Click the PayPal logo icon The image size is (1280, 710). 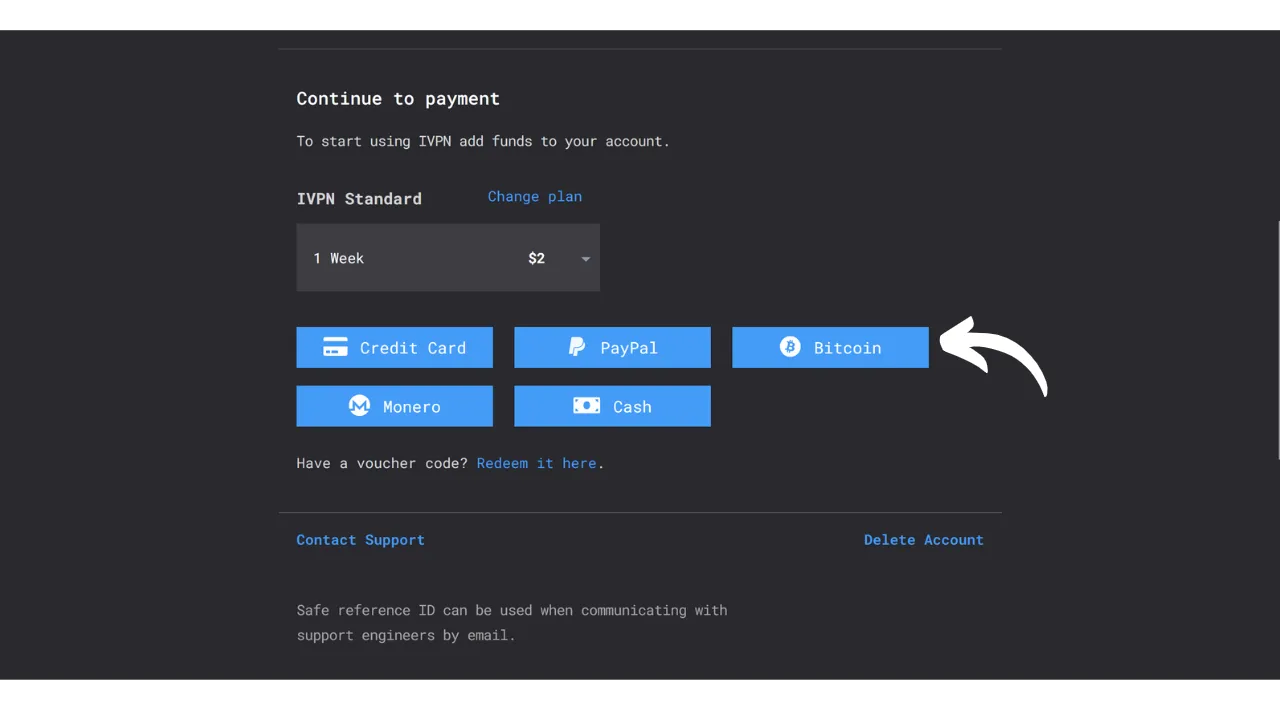tap(577, 347)
